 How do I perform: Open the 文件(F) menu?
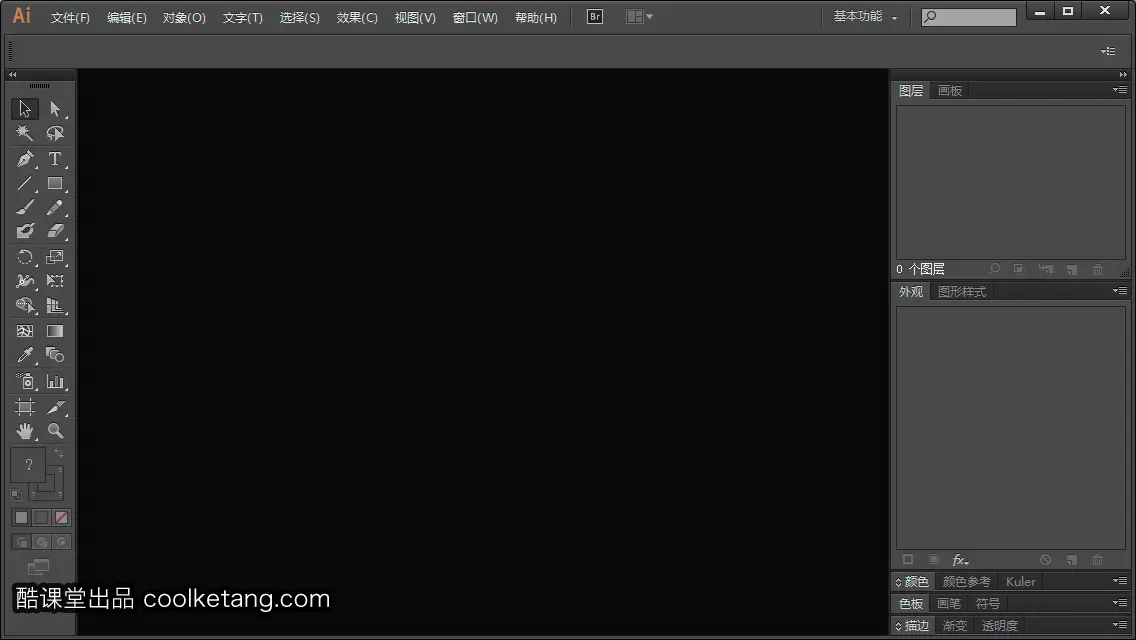click(70, 17)
